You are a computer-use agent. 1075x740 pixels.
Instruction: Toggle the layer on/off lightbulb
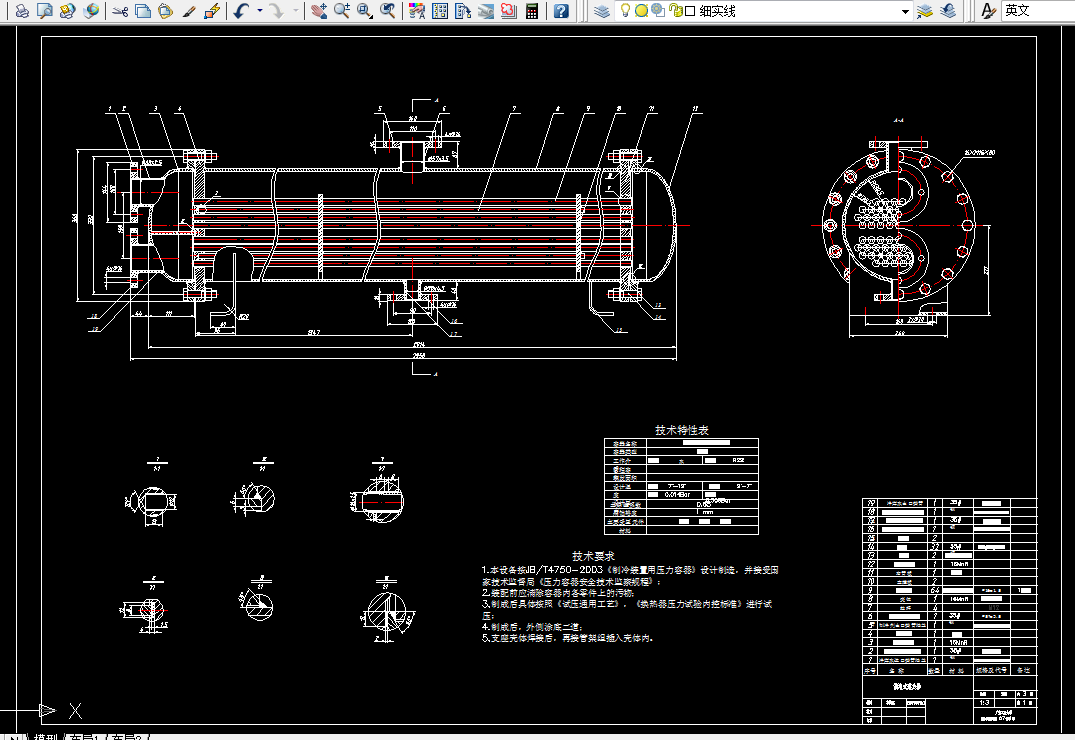pos(626,11)
